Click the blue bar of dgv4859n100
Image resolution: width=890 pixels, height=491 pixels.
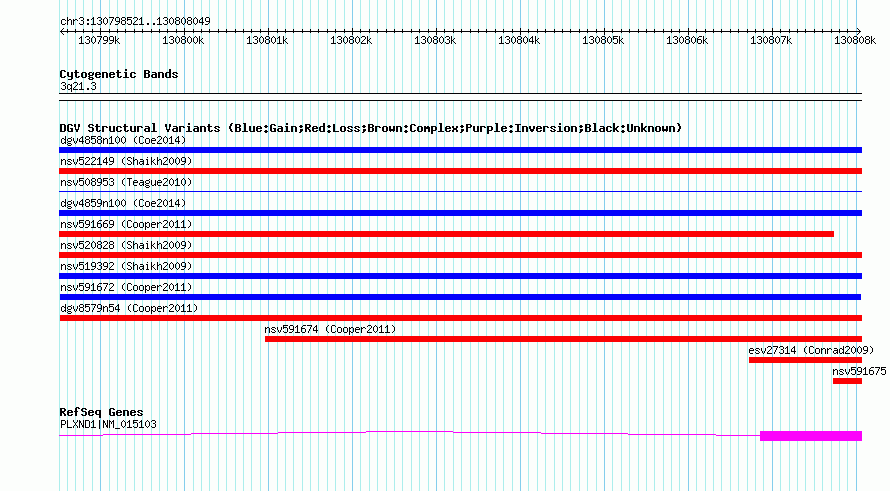point(460,213)
